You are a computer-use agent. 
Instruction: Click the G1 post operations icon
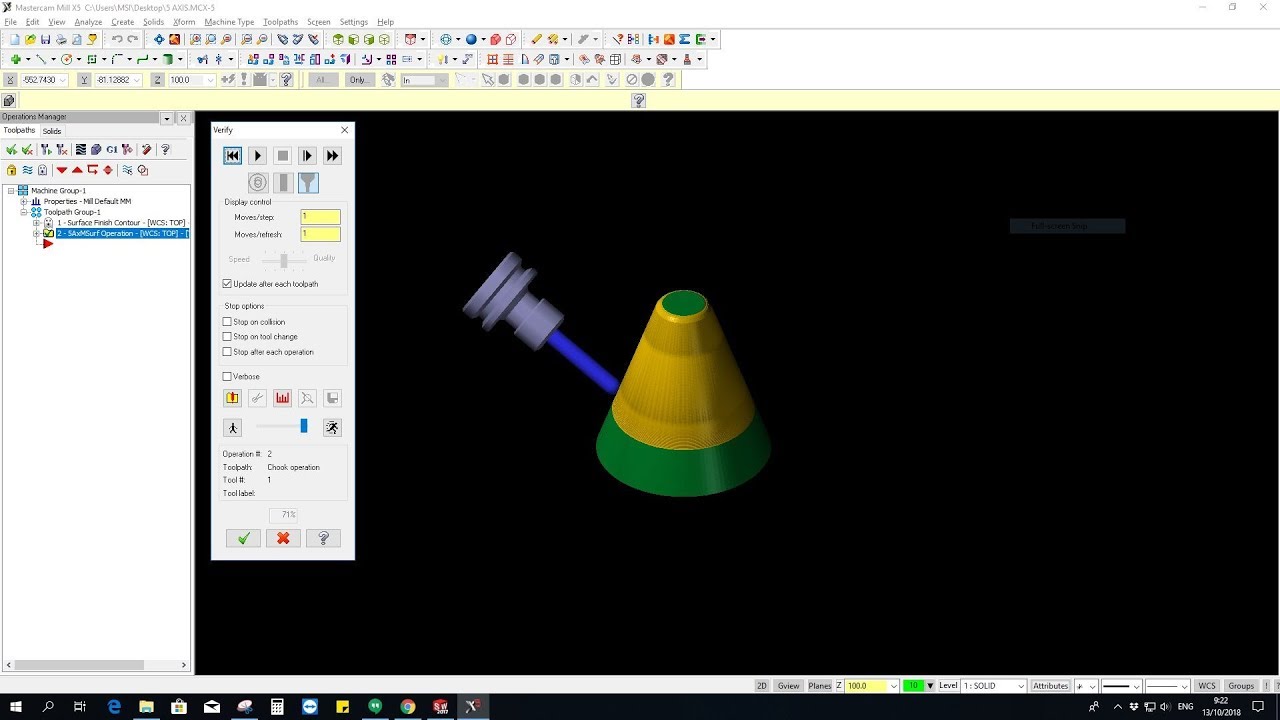111,150
